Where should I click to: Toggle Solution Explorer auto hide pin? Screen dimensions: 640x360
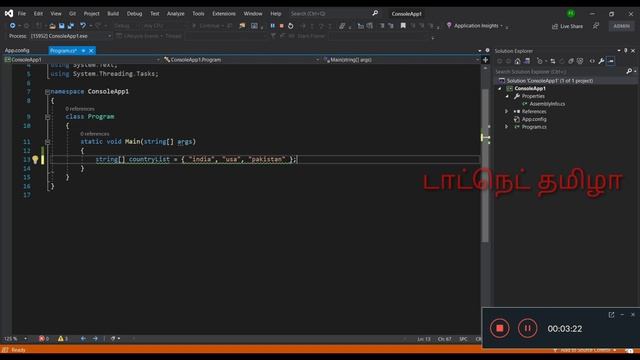tap(625, 51)
